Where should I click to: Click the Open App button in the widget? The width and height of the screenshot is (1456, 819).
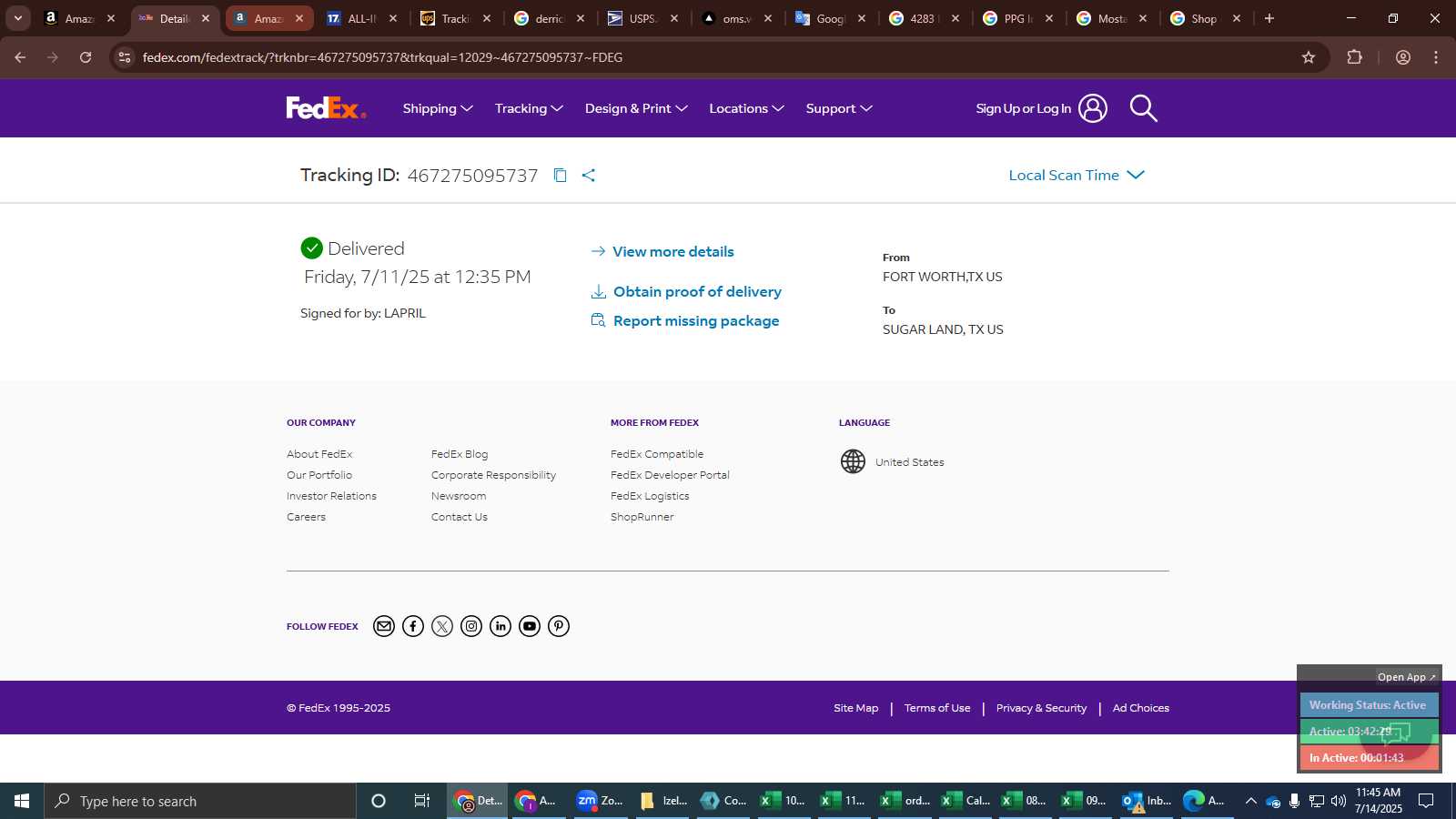[1406, 677]
